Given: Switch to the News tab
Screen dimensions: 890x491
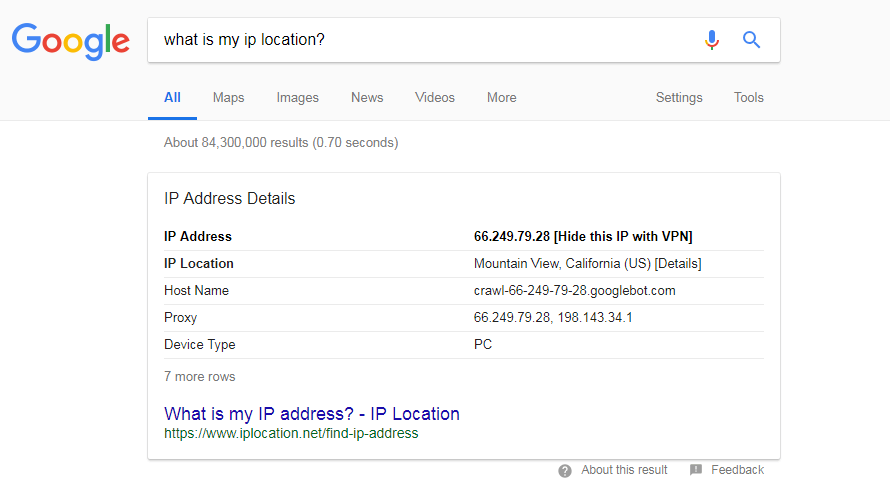Looking at the screenshot, I should click(x=367, y=98).
